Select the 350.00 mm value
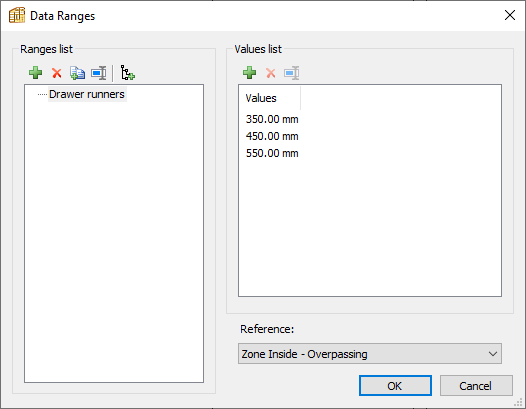Viewport: 526px width, 409px height. pyautogui.click(x=272, y=119)
